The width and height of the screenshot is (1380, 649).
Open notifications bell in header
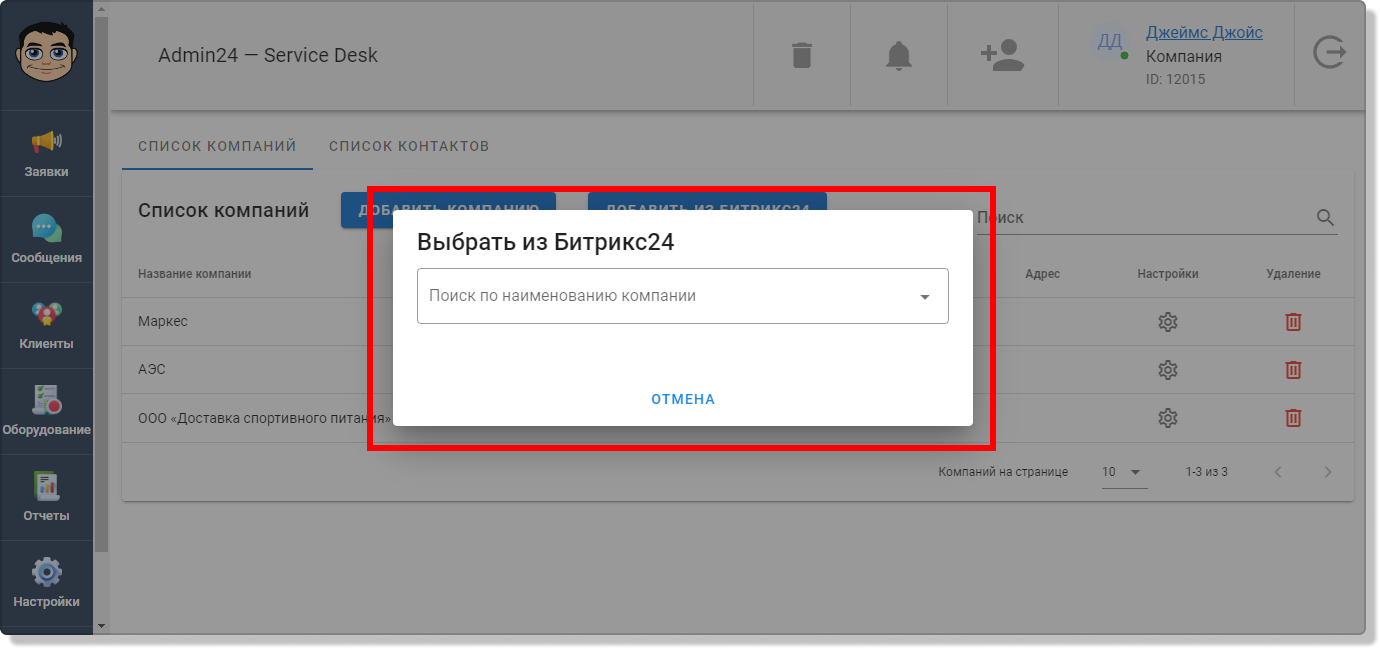coord(899,55)
